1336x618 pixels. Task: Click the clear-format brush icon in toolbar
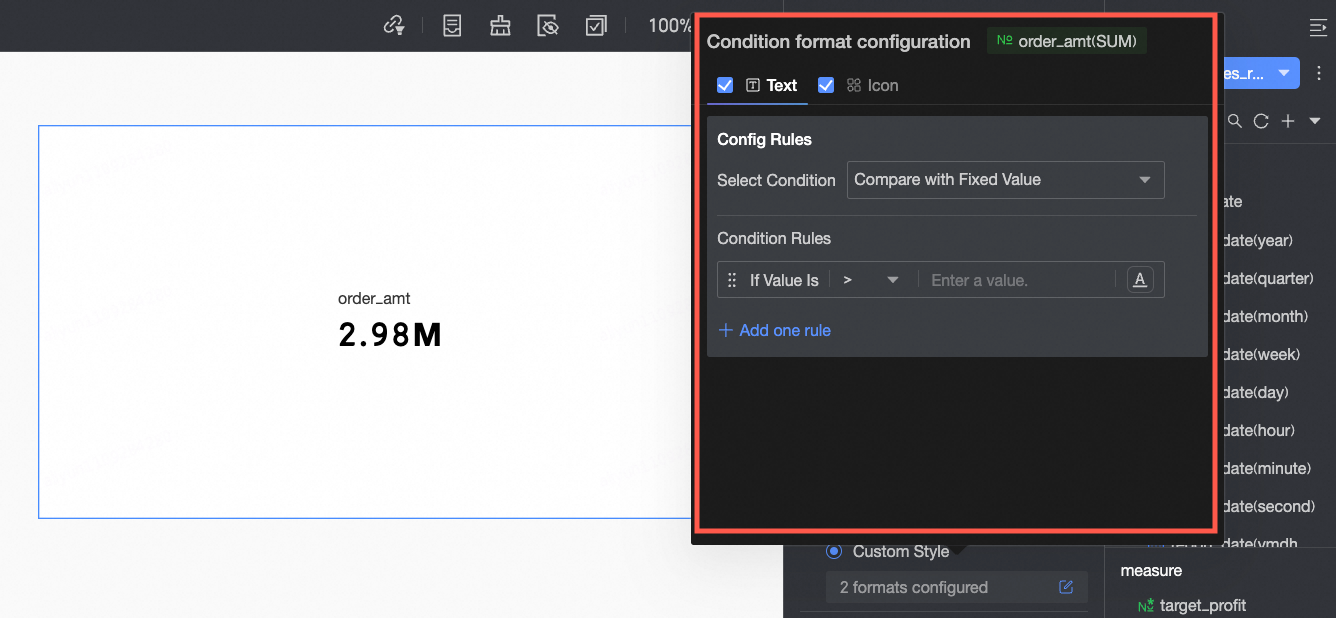(x=500, y=25)
